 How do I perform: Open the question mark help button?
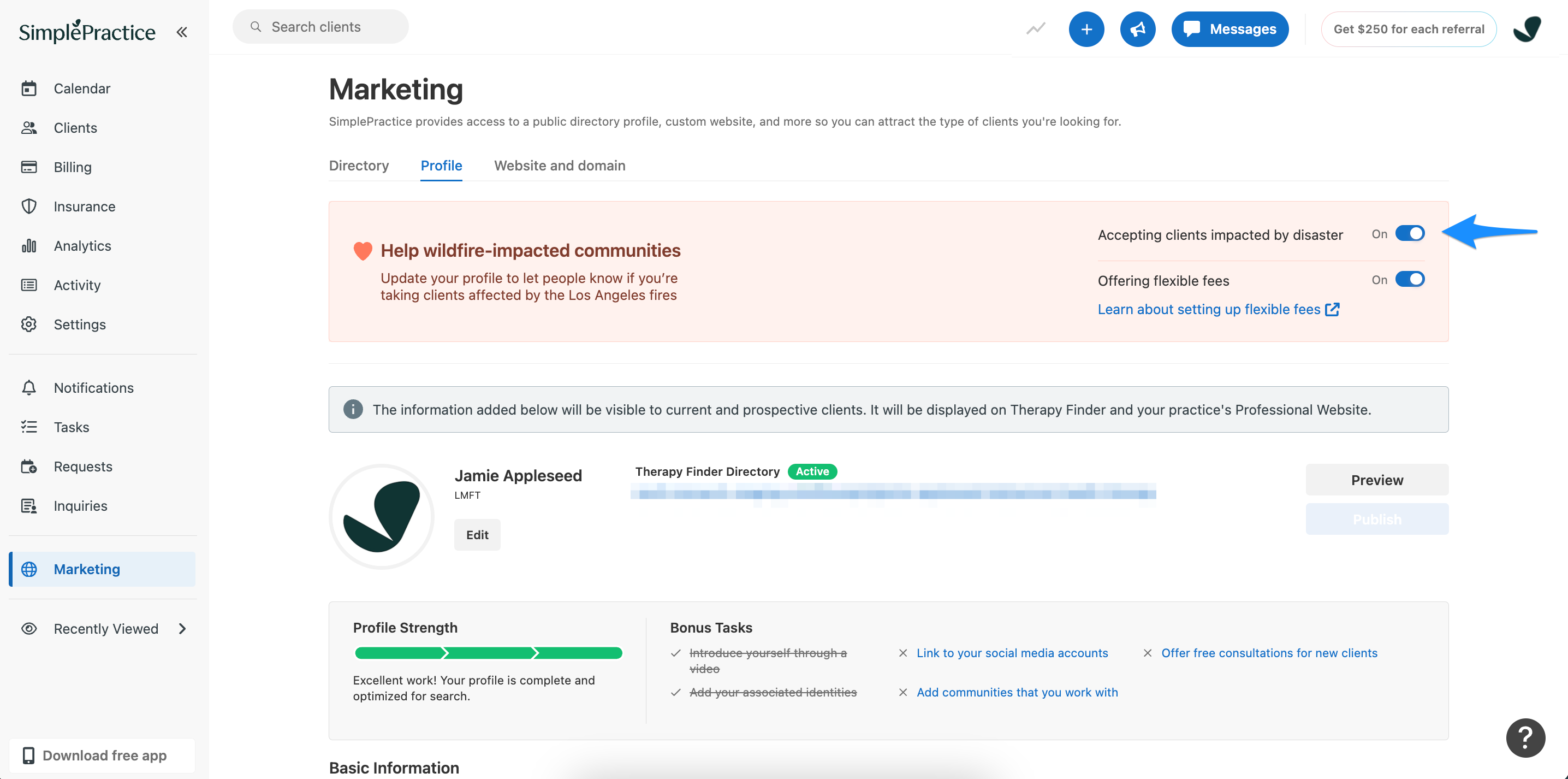click(x=1525, y=737)
